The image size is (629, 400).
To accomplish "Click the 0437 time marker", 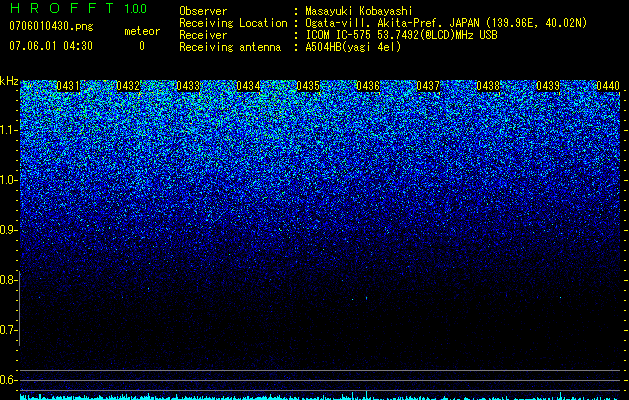I will point(428,86).
